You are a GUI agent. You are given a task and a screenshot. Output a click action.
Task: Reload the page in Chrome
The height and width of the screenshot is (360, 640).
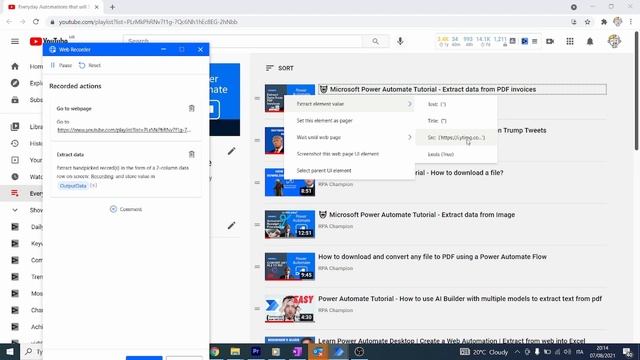(36, 22)
